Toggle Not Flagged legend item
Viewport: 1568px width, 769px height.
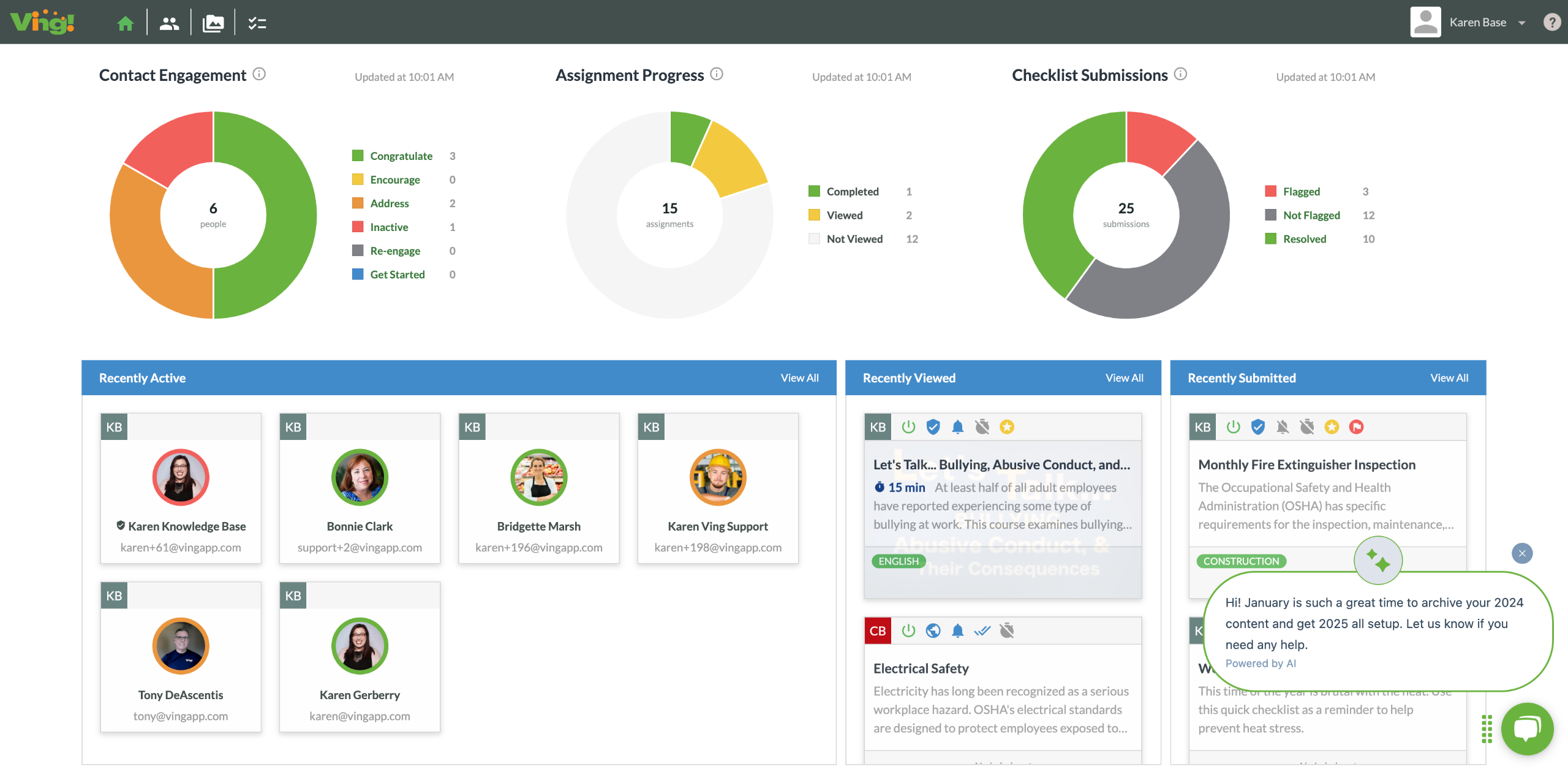point(1311,216)
